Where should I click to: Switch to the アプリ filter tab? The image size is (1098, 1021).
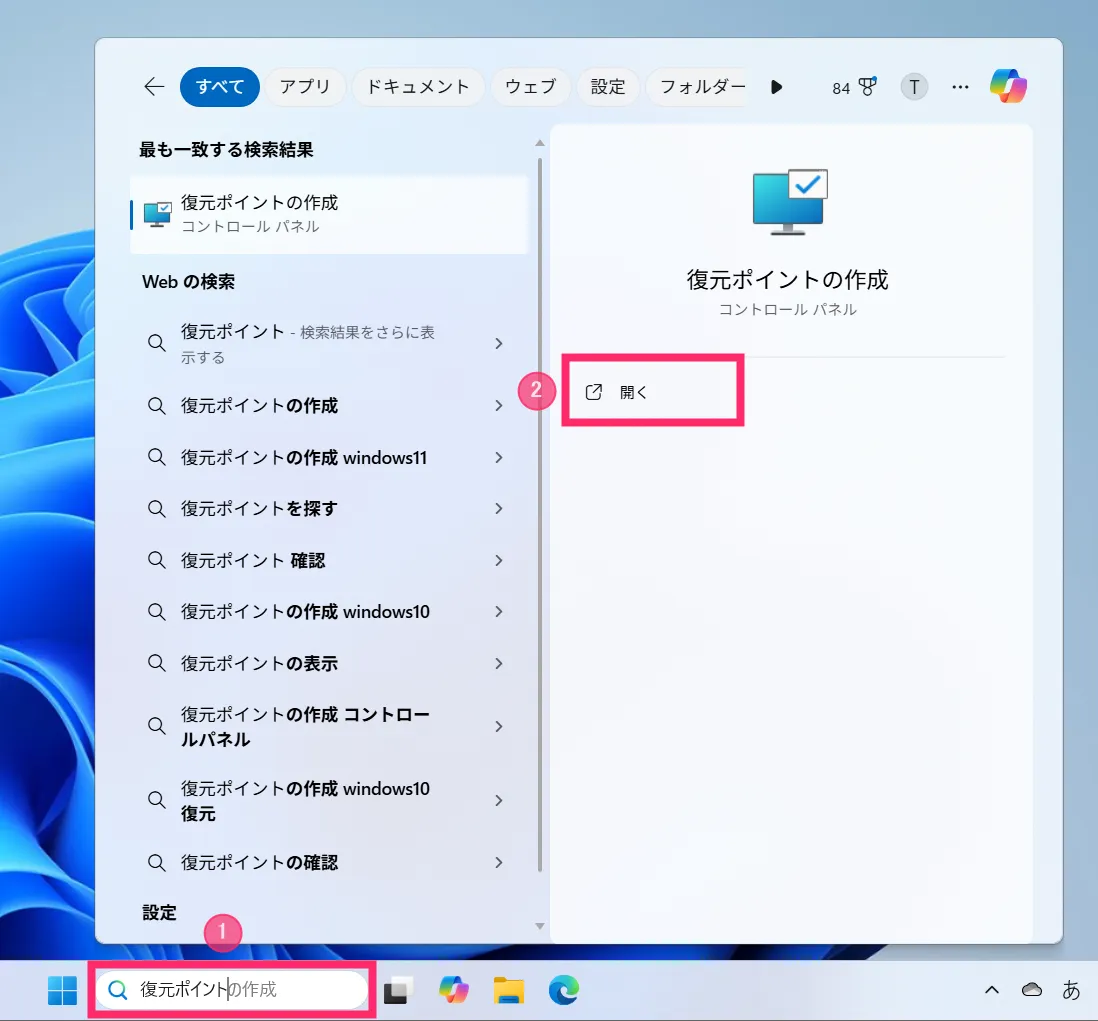click(x=305, y=87)
